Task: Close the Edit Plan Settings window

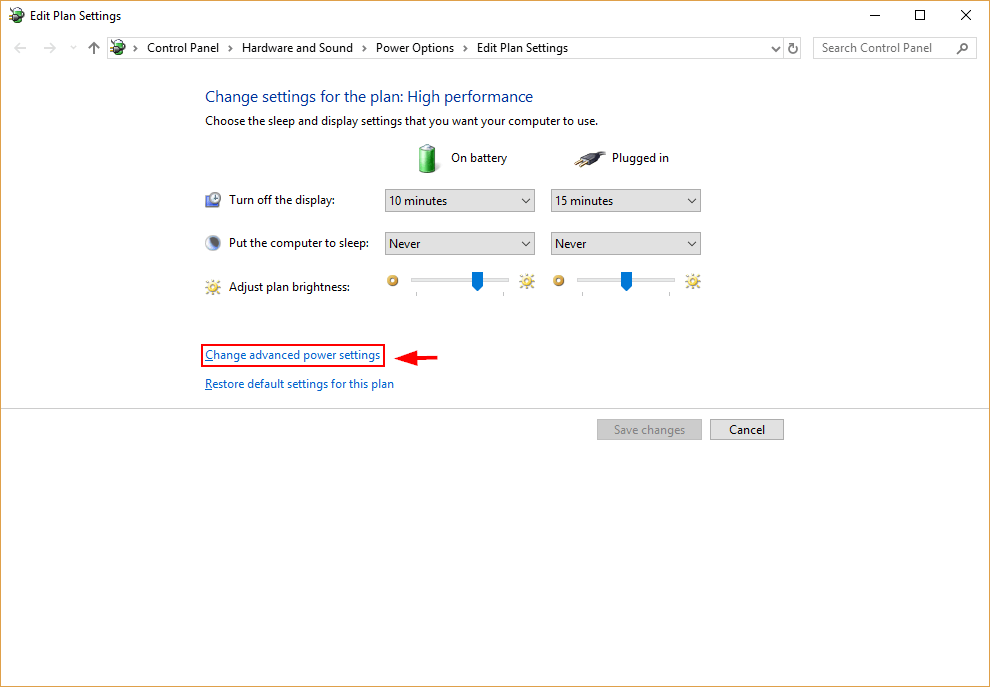Action: point(966,15)
